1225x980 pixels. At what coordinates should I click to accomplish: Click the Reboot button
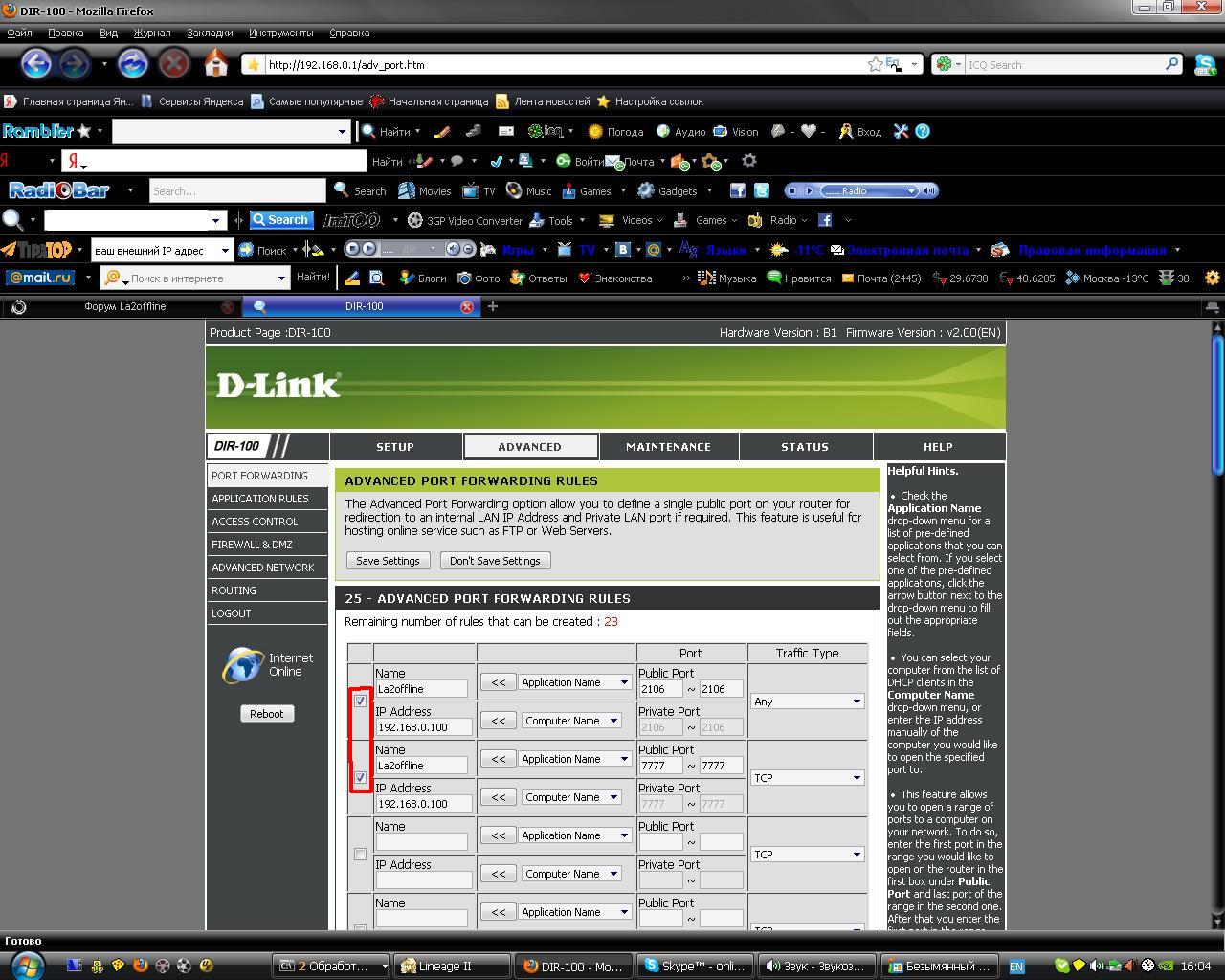coord(266,714)
